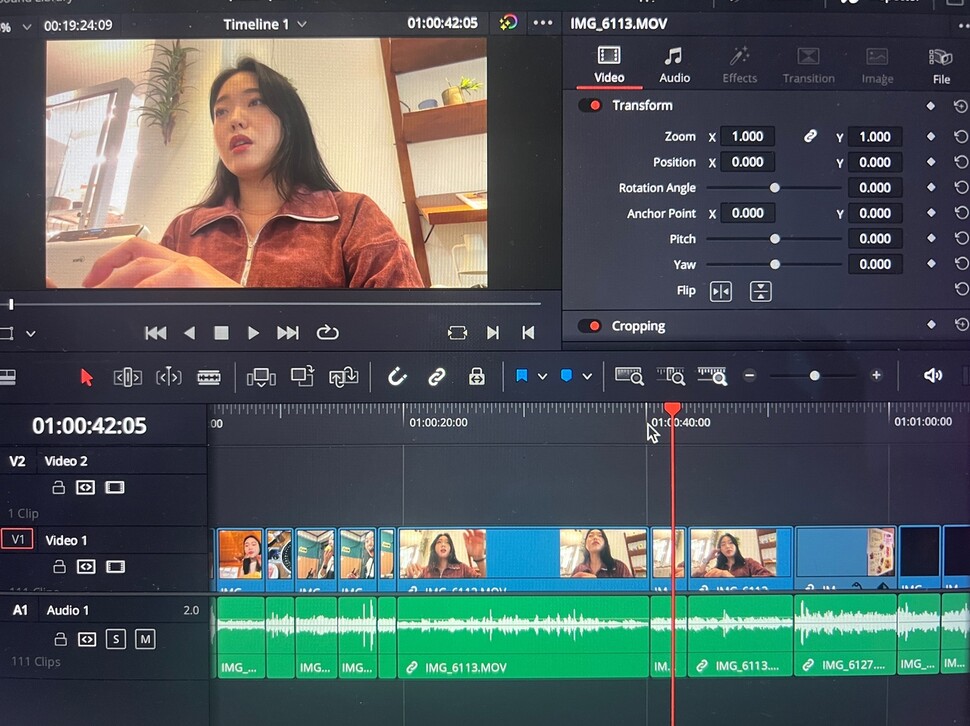Switch to the Audio inspector tab
This screenshot has height=726, width=970.
(674, 64)
